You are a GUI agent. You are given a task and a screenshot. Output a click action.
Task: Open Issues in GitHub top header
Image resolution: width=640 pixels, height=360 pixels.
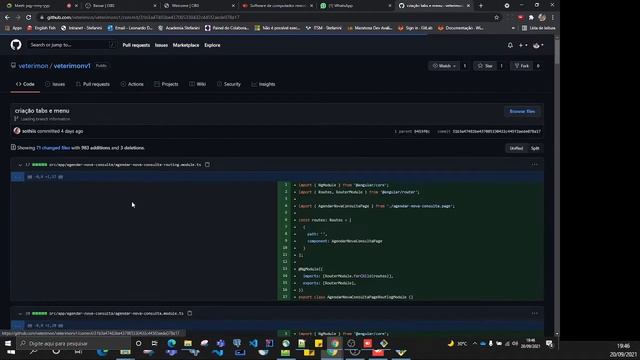(x=161, y=45)
